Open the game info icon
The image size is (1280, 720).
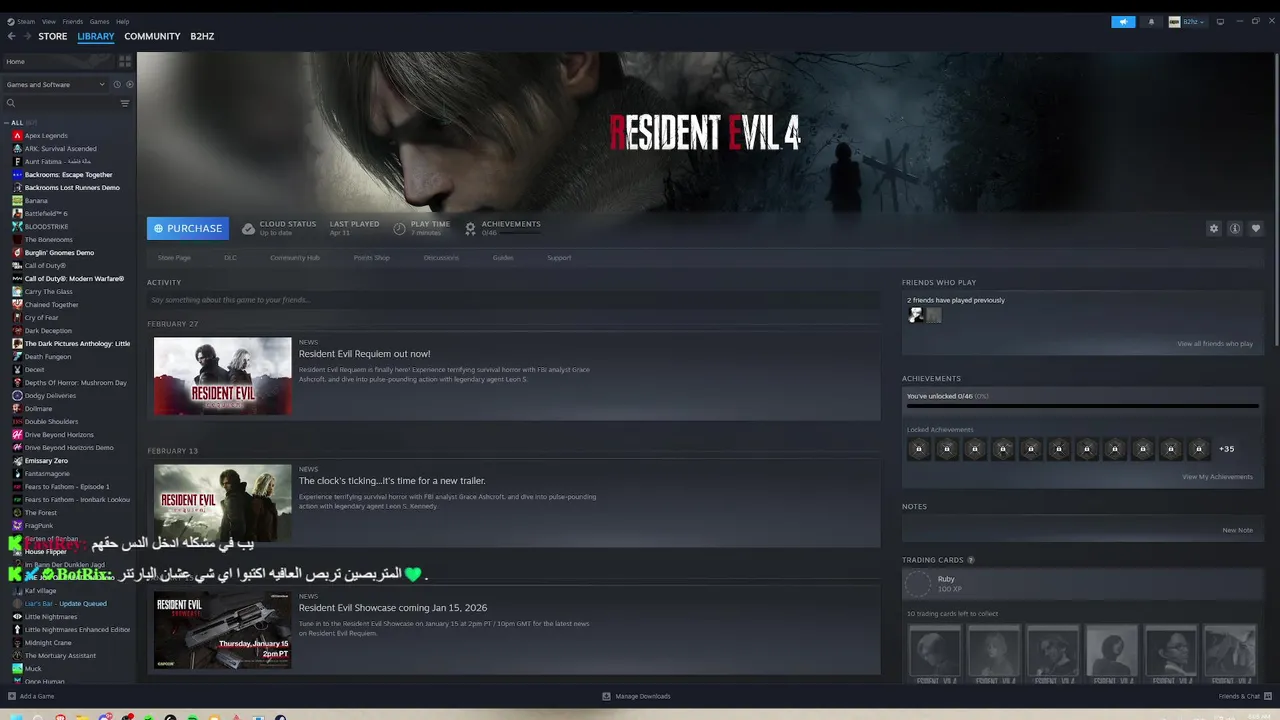(1235, 229)
